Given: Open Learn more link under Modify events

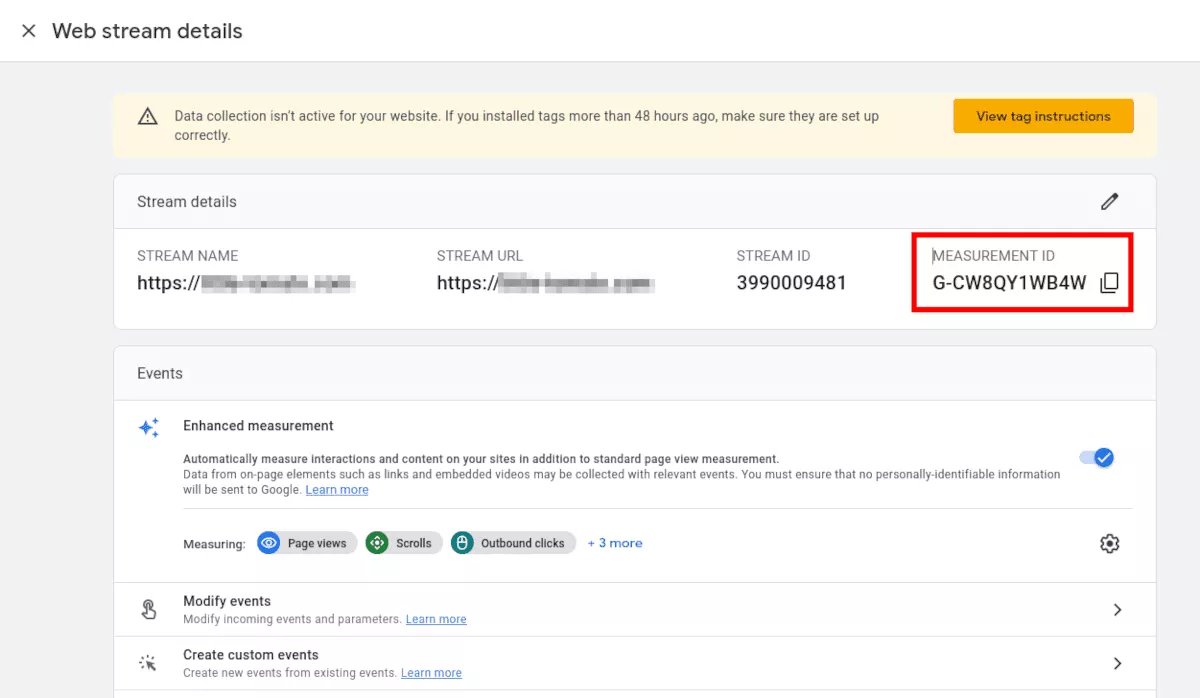Looking at the screenshot, I should (x=436, y=619).
